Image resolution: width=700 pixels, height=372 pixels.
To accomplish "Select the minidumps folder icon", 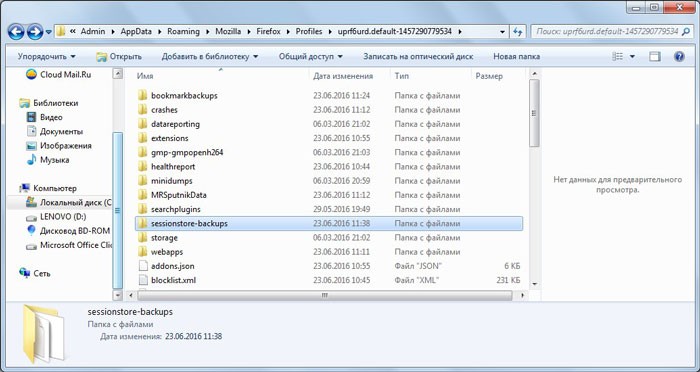I will coord(143,181).
